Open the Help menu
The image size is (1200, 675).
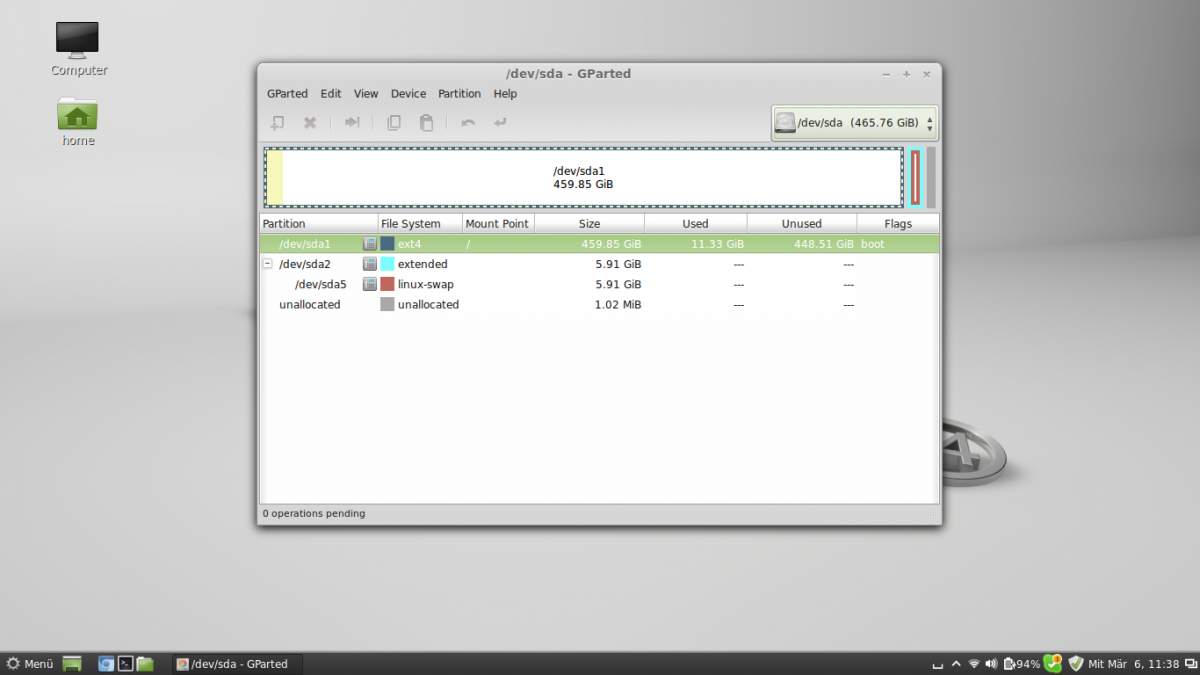505,94
